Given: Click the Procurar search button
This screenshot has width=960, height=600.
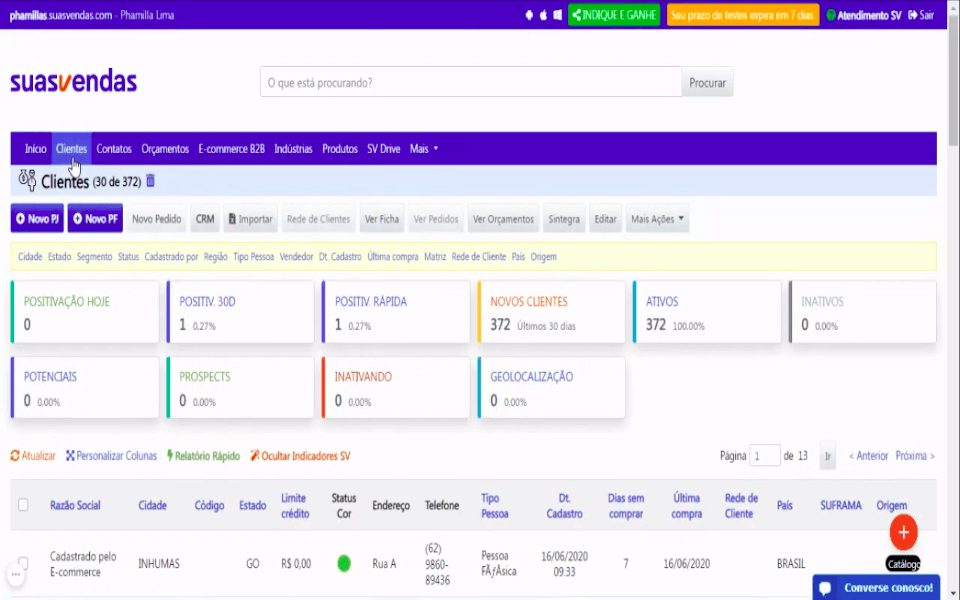Looking at the screenshot, I should click(x=707, y=82).
